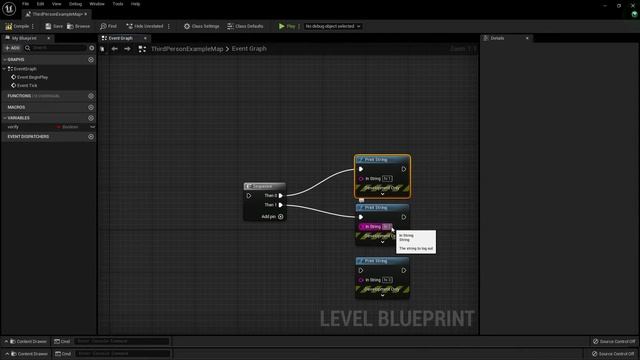Open the Tools menu
Screen dimensions: 640x360
pos(118,4)
